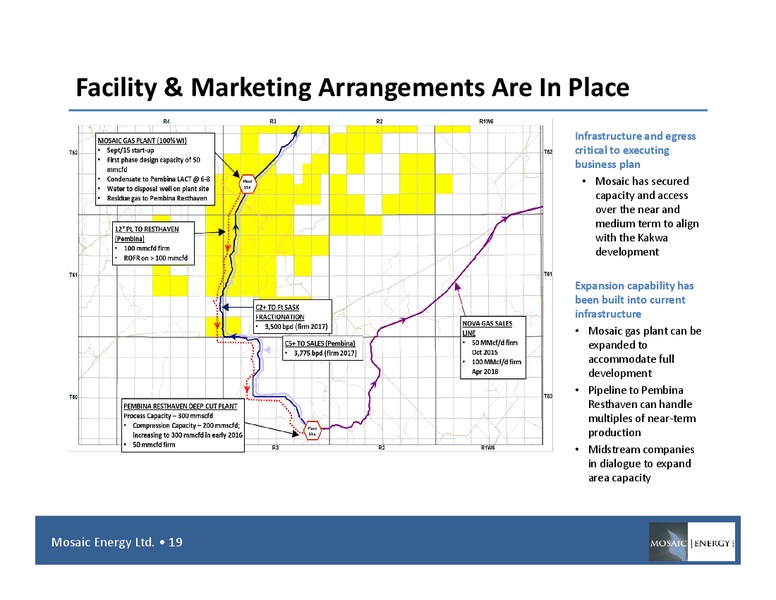The width and height of the screenshot is (776, 600).
Task: Click 'Process Capacity – 300 mmscfd' line
Action: coord(168,416)
